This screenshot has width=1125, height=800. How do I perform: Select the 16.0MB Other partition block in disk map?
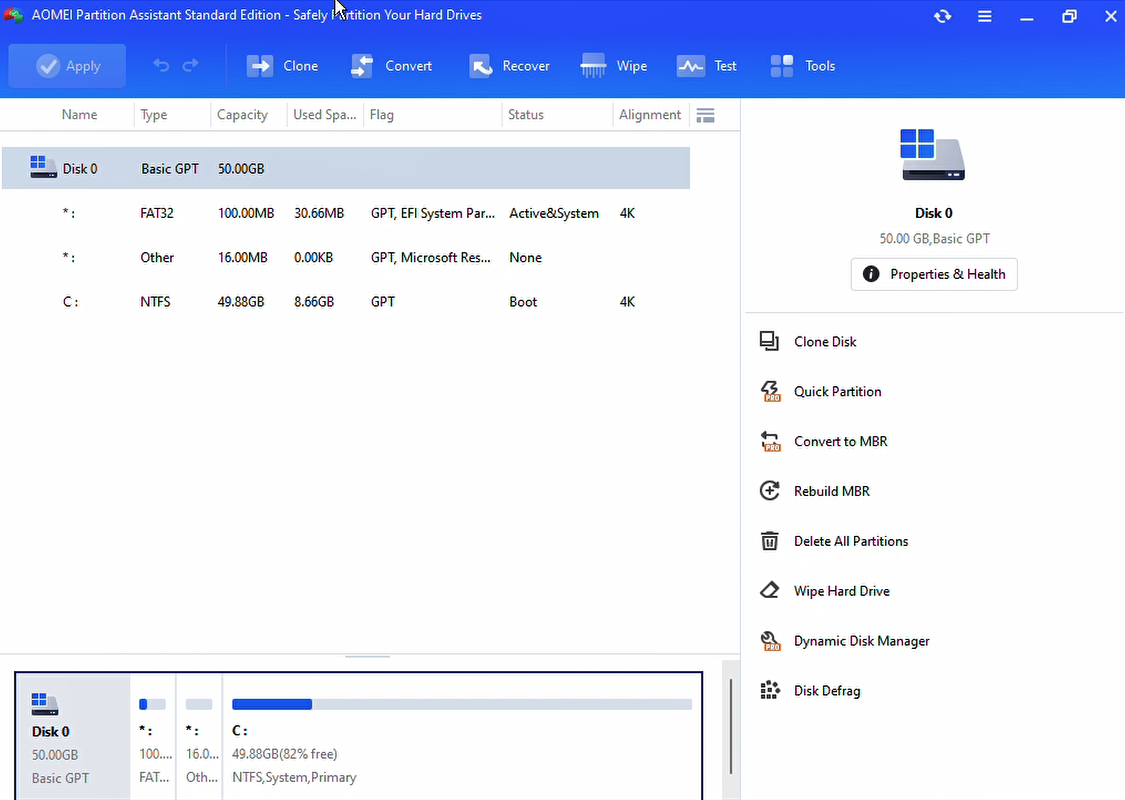coord(199,737)
